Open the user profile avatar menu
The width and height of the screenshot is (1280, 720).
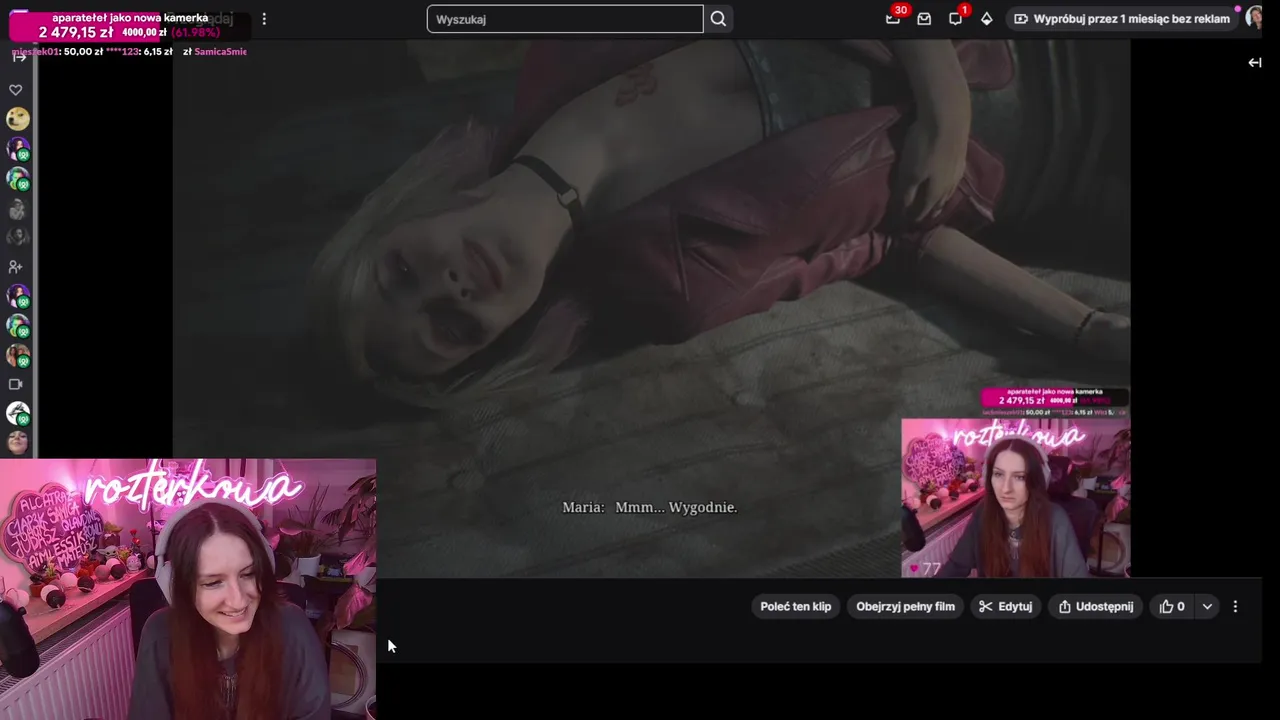pyautogui.click(x=1253, y=18)
